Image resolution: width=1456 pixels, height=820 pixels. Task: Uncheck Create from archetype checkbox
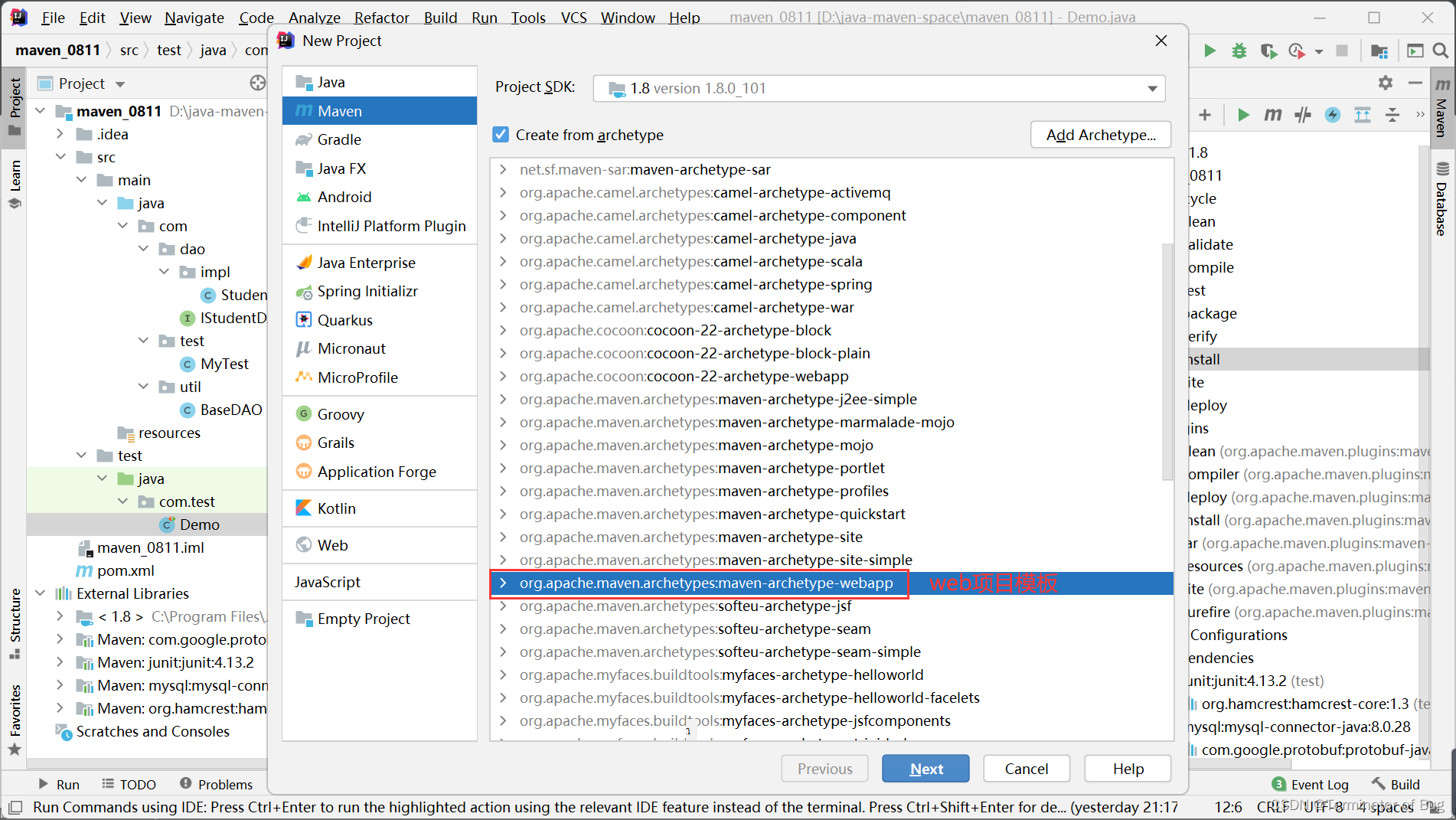[x=501, y=135]
